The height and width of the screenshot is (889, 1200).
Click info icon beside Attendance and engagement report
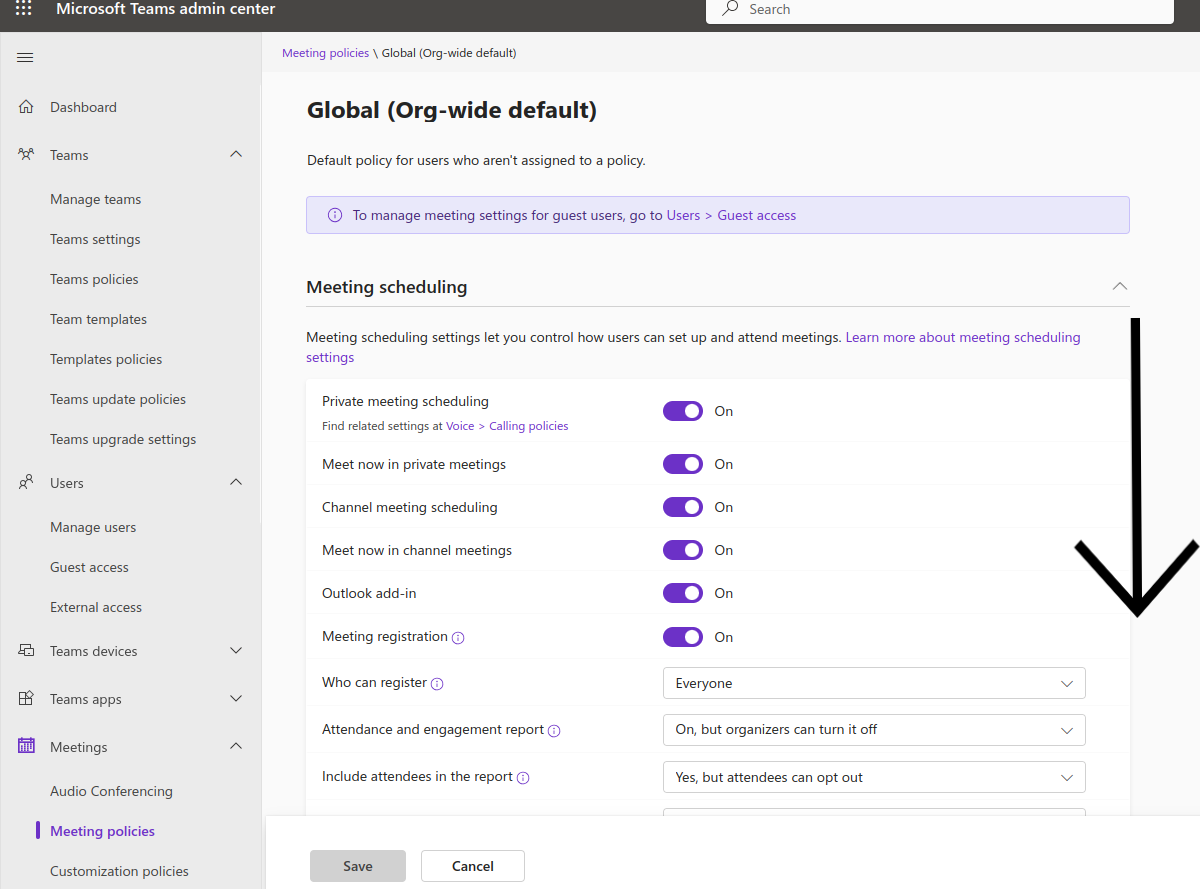pyautogui.click(x=554, y=731)
